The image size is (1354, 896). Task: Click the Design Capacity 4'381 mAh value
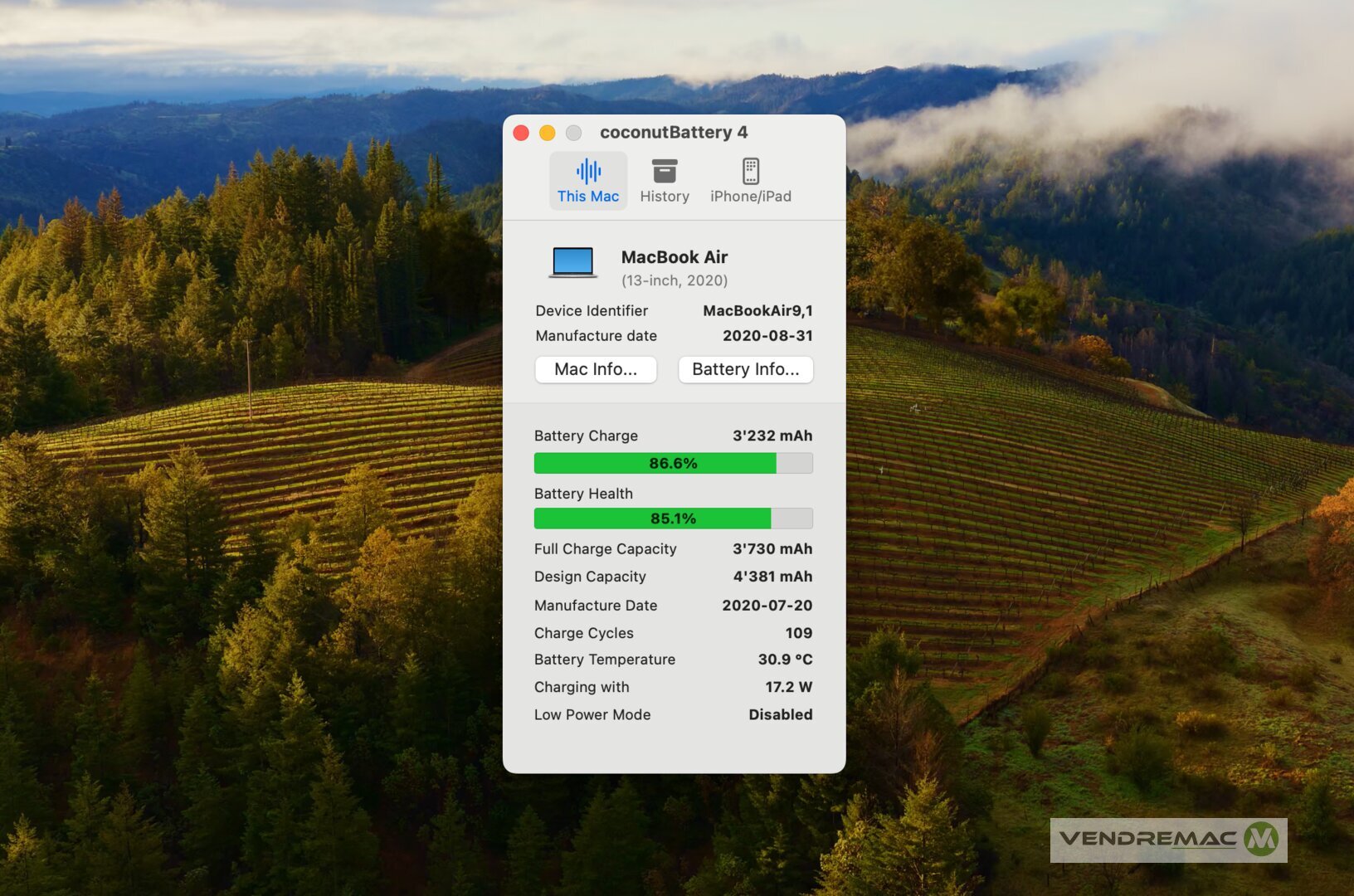point(772,577)
